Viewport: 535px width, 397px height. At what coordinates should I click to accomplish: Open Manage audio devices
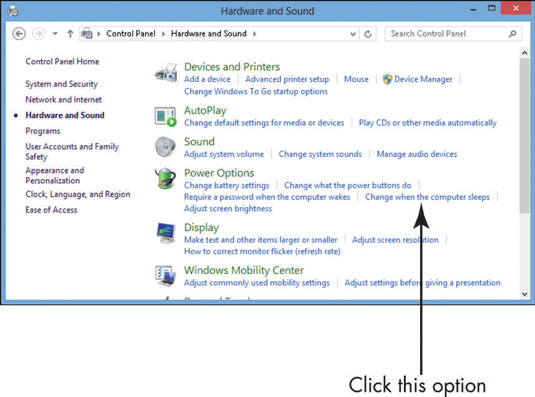click(417, 154)
